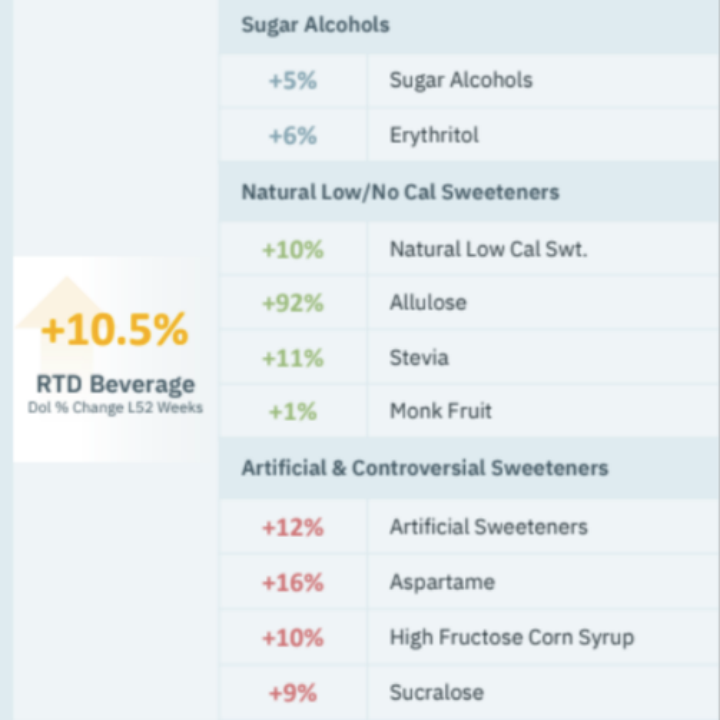Open the Artificial & Controversial Sweeteners header
720x720 pixels.
coord(425,468)
